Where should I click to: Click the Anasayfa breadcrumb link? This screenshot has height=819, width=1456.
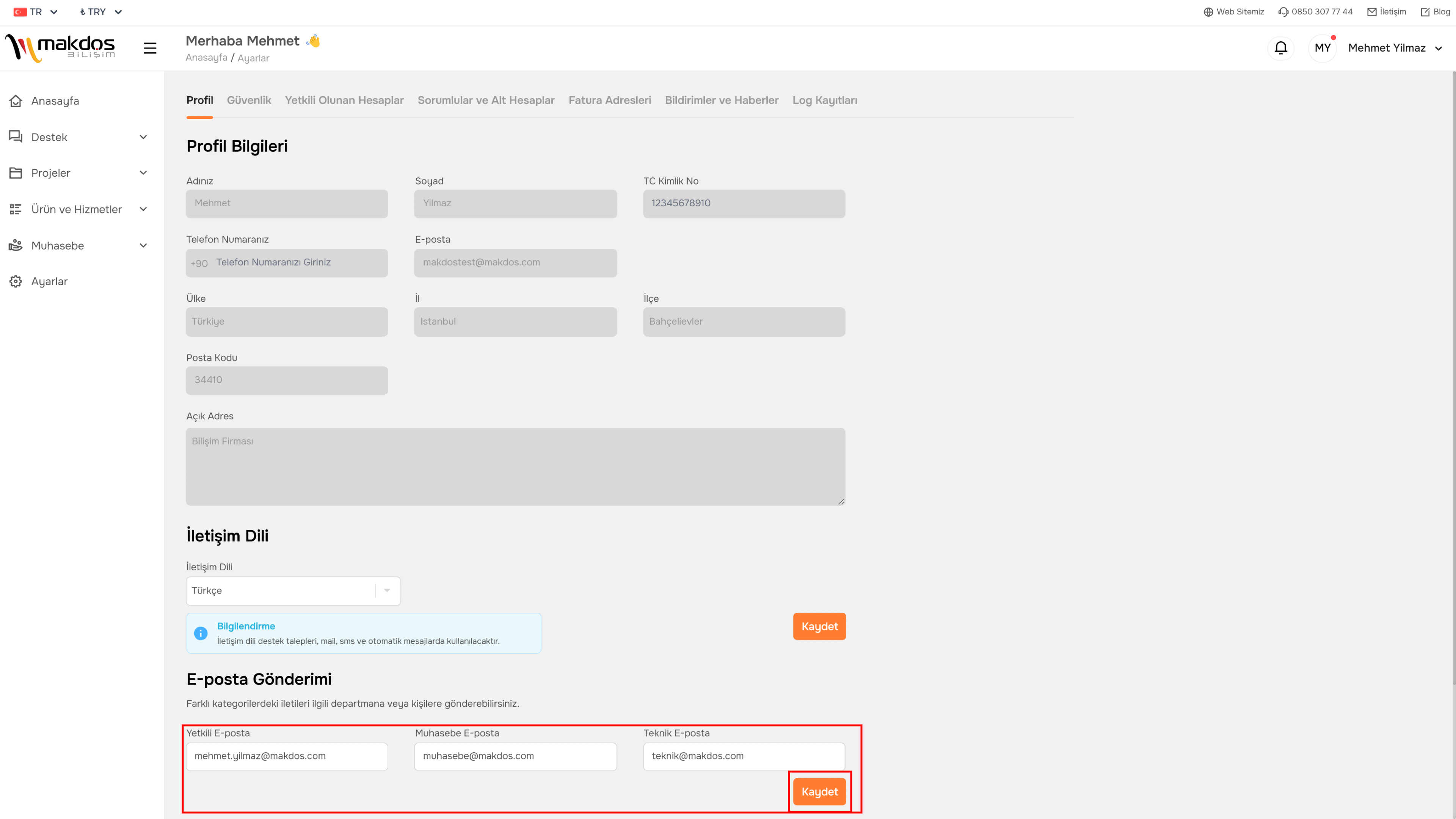[206, 58]
